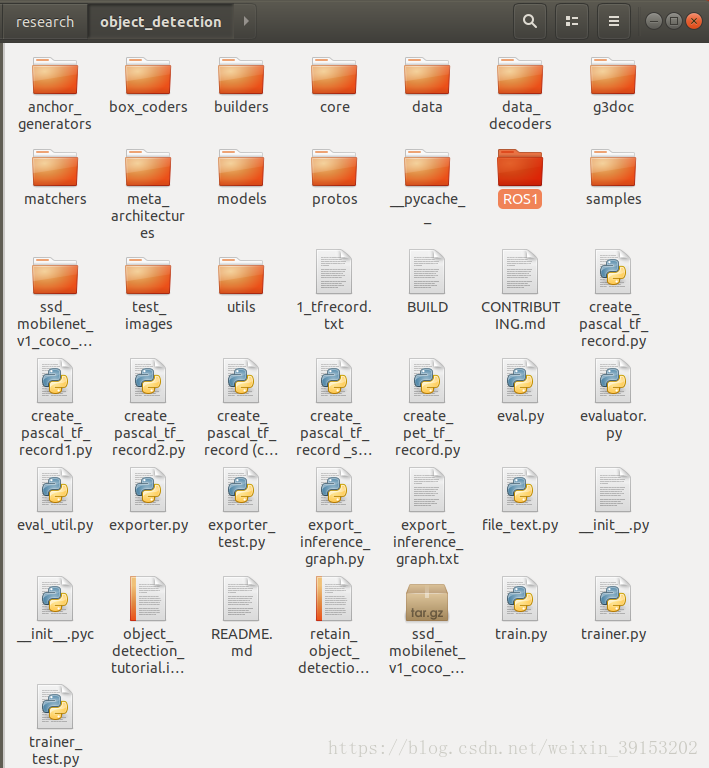The height and width of the screenshot is (768, 709).
Task: Select create_pascal_tf_record.py file icon
Action: coord(613,272)
